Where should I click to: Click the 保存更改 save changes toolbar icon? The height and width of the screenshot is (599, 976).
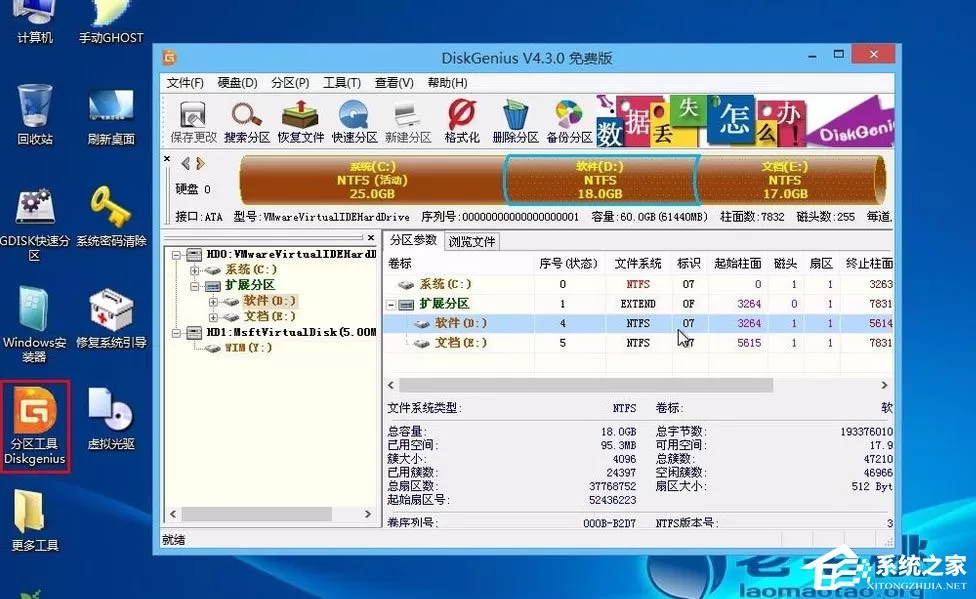[193, 122]
